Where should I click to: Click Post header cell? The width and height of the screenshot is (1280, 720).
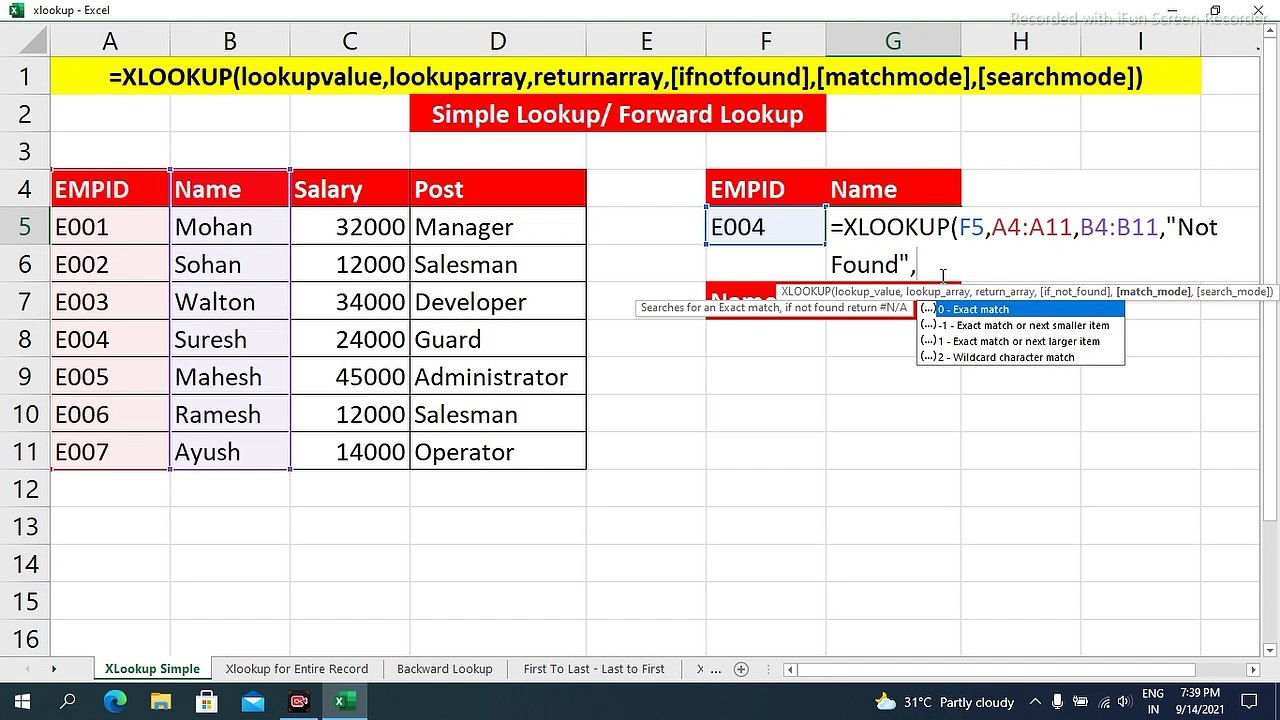(x=498, y=189)
